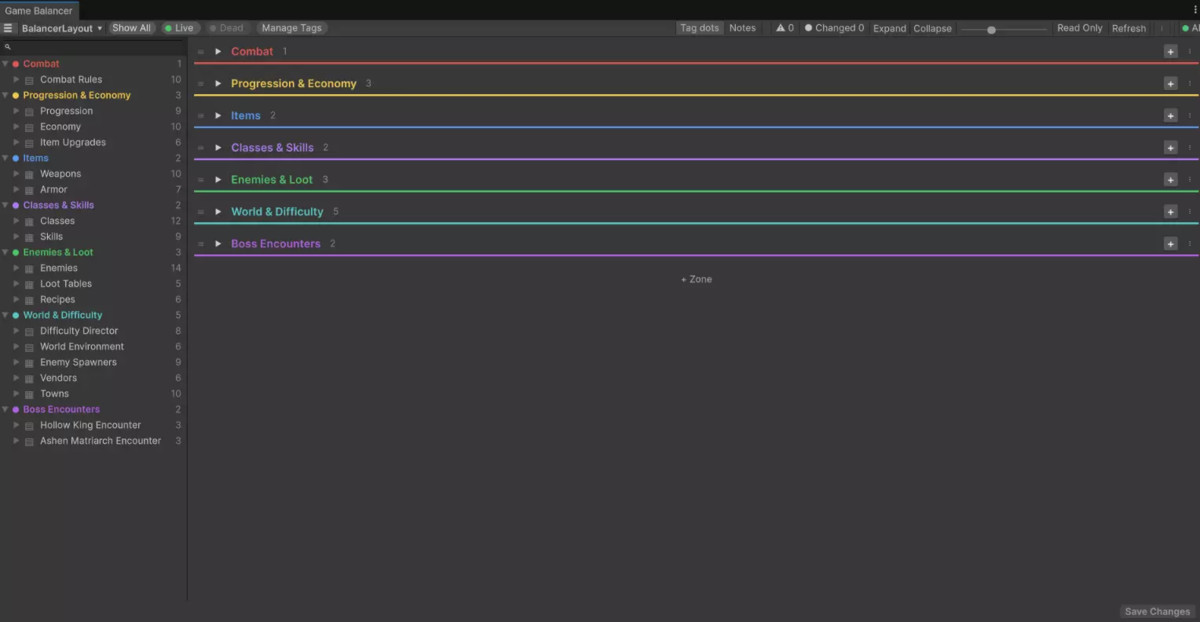The height and width of the screenshot is (622, 1200).
Task: Expand the Combat zone in main panel
Action: [x=218, y=51]
